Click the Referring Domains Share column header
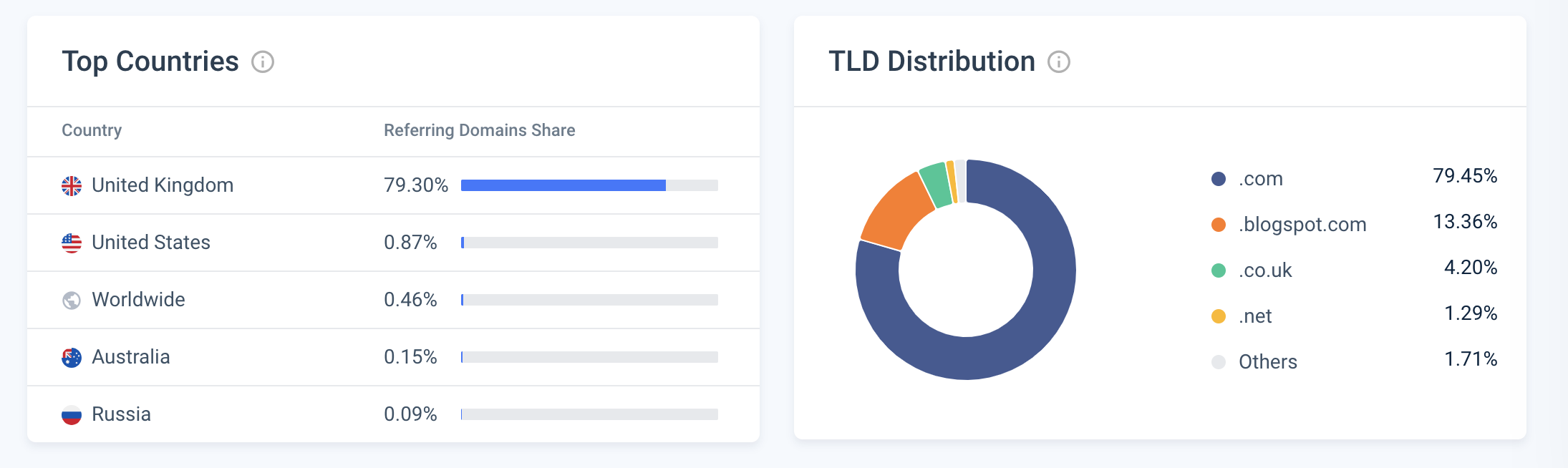Image resolution: width=1568 pixels, height=468 pixels. (x=480, y=130)
